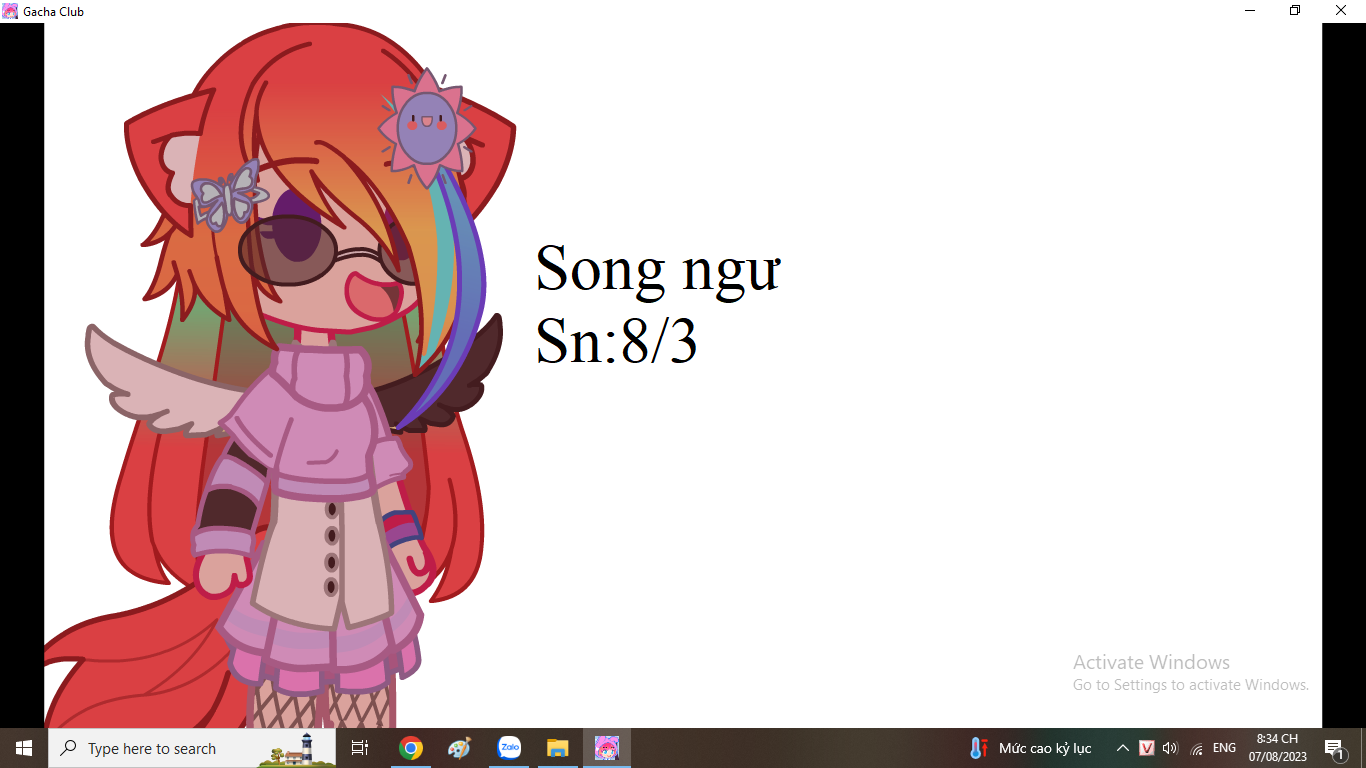The height and width of the screenshot is (768, 1366).
Task: Switch to Zalo from the taskbar
Action: coord(509,748)
